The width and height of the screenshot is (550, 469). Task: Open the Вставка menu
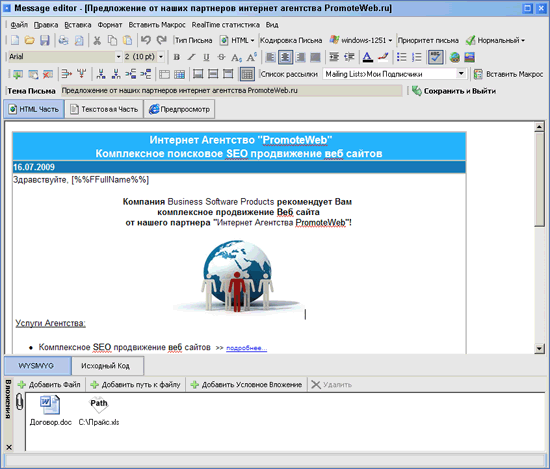(78, 25)
